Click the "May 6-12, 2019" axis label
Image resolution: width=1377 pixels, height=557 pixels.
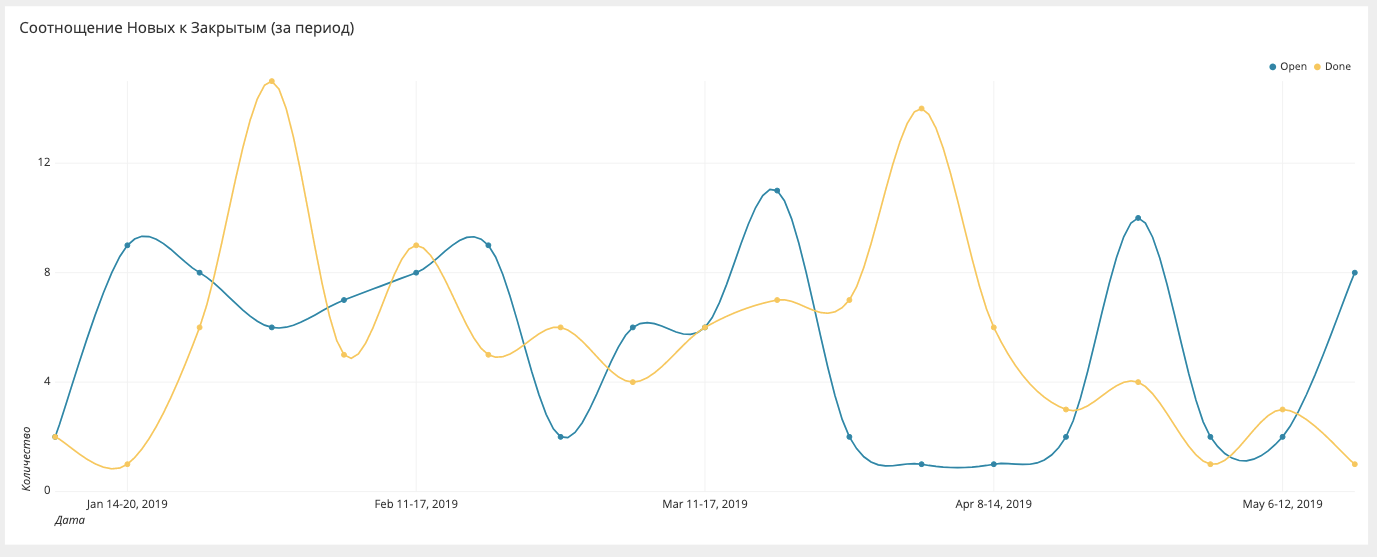(x=1282, y=504)
